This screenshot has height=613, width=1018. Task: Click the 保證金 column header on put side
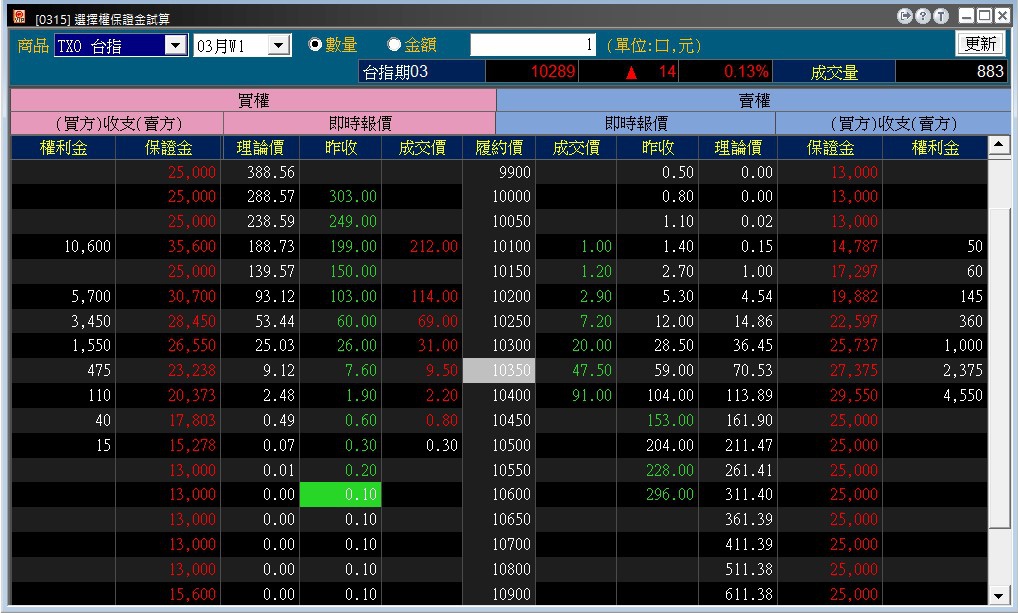(830, 147)
